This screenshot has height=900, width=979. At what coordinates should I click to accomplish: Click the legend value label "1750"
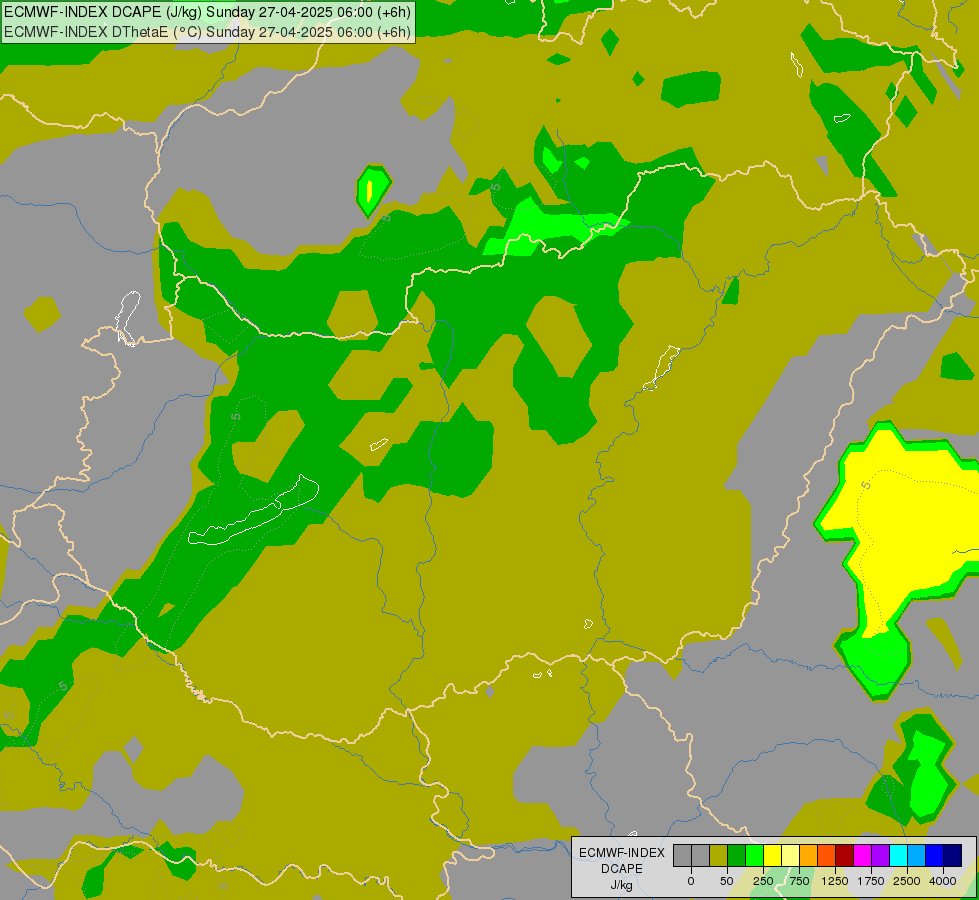point(871,881)
